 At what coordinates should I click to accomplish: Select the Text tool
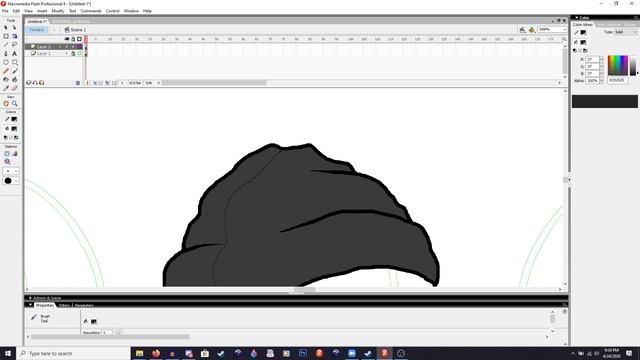pyautogui.click(x=15, y=53)
